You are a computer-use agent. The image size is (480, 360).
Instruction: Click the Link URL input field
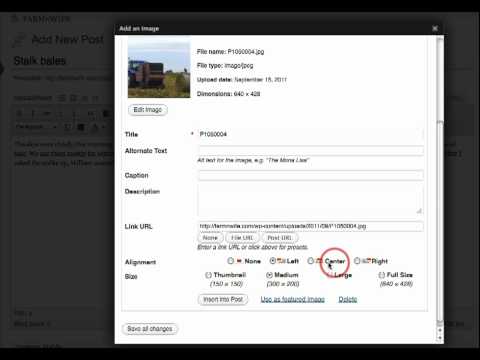click(311, 226)
